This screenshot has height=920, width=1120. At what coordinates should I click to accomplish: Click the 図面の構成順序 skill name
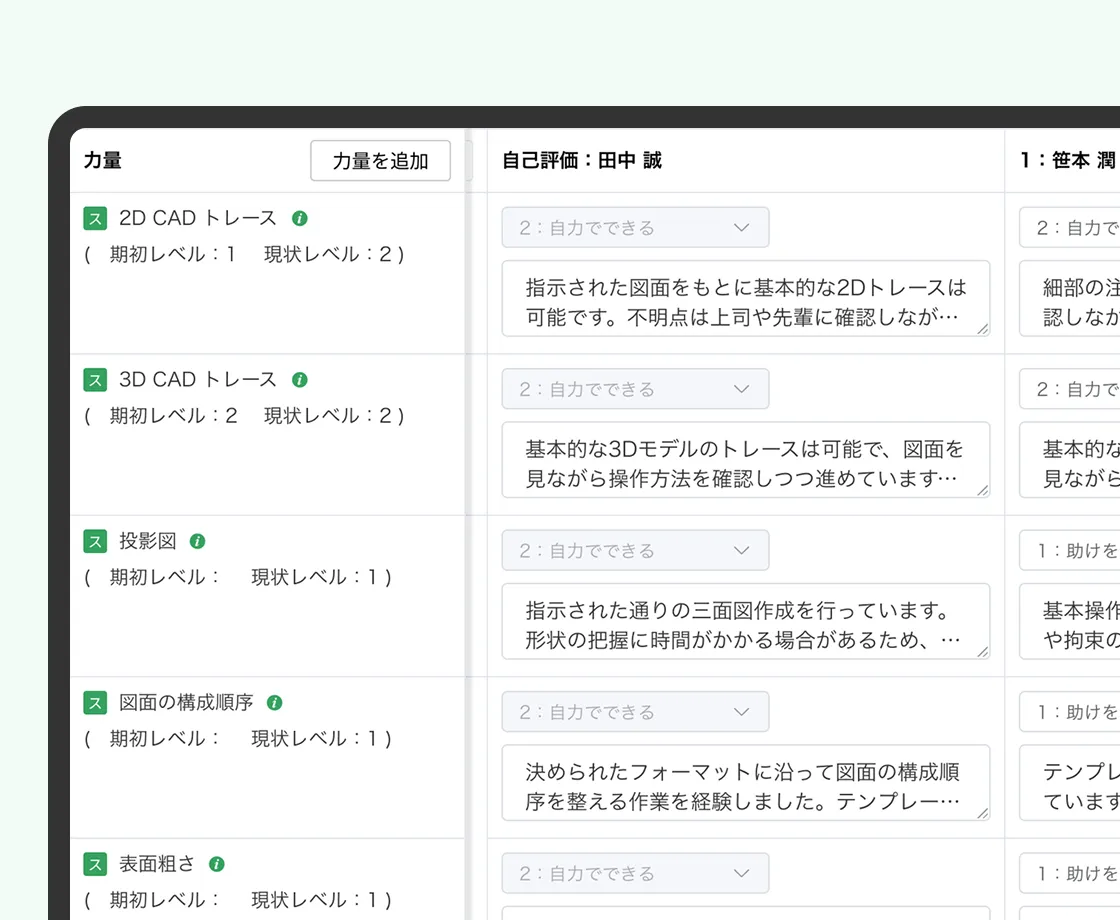tap(186, 703)
